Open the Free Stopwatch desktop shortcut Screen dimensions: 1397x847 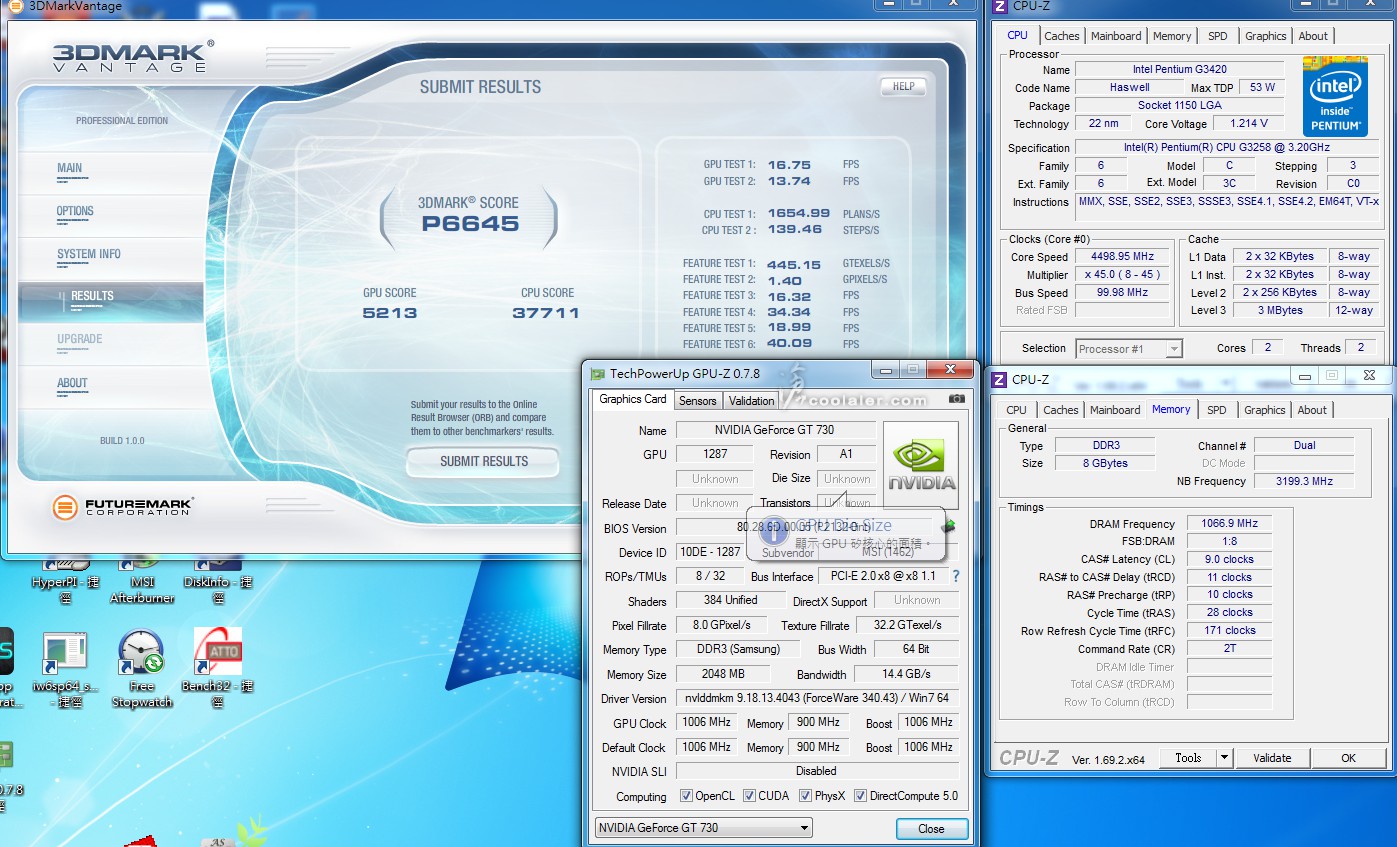pyautogui.click(x=141, y=667)
